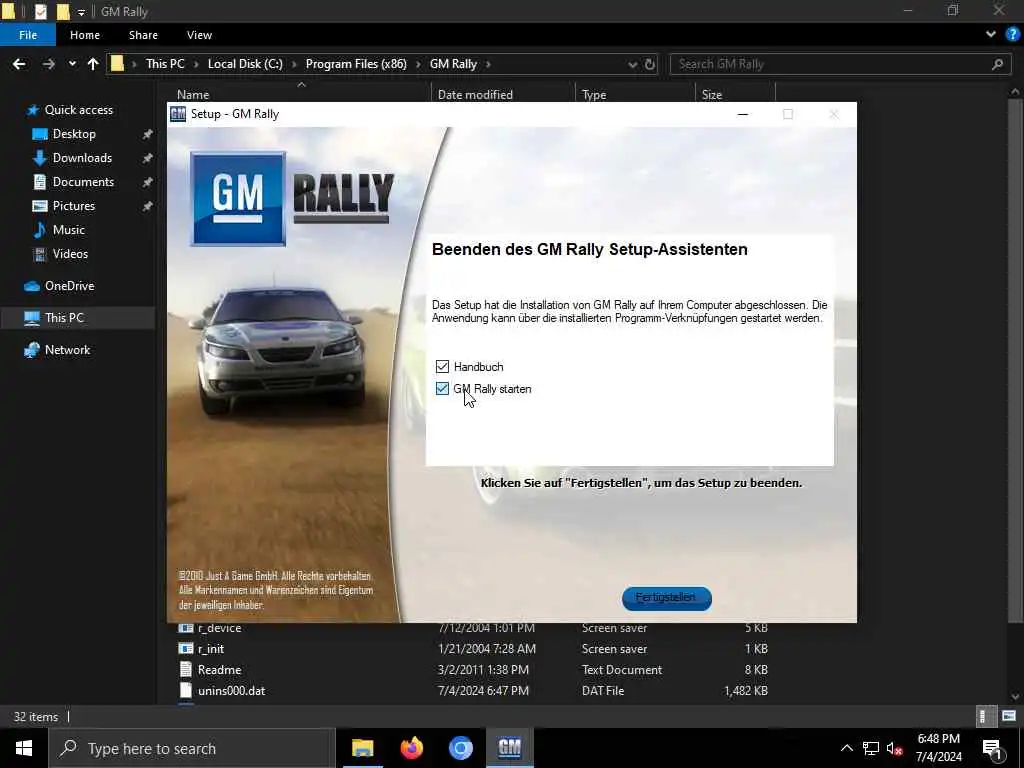The image size is (1024, 768).
Task: Switch to the Home ribbon tab
Action: tap(85, 35)
